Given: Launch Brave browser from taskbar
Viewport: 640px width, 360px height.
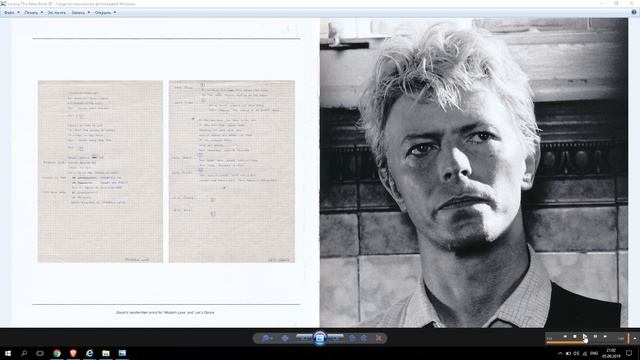Looking at the screenshot, I should click(73, 353).
